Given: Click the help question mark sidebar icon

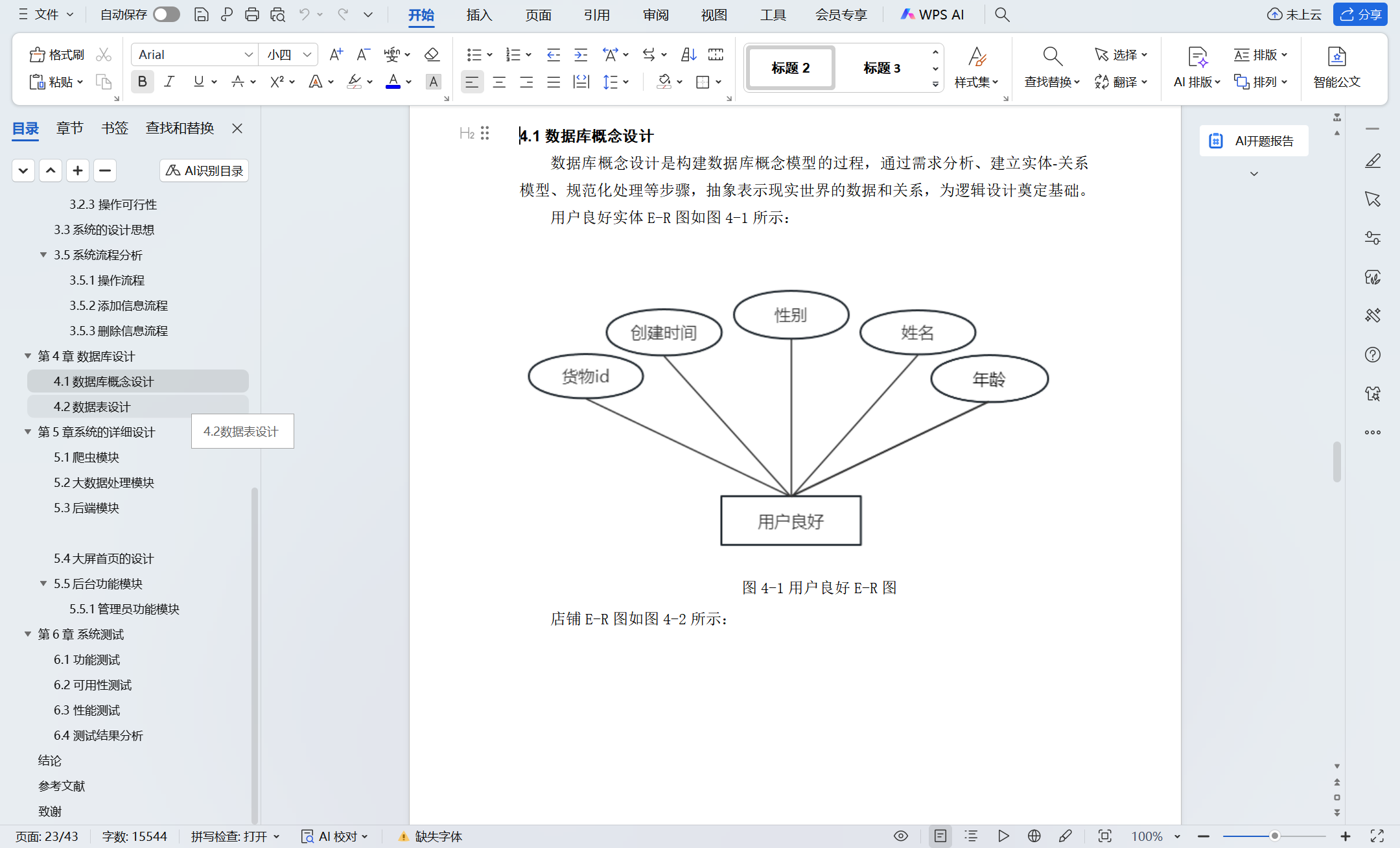Looking at the screenshot, I should (1372, 355).
